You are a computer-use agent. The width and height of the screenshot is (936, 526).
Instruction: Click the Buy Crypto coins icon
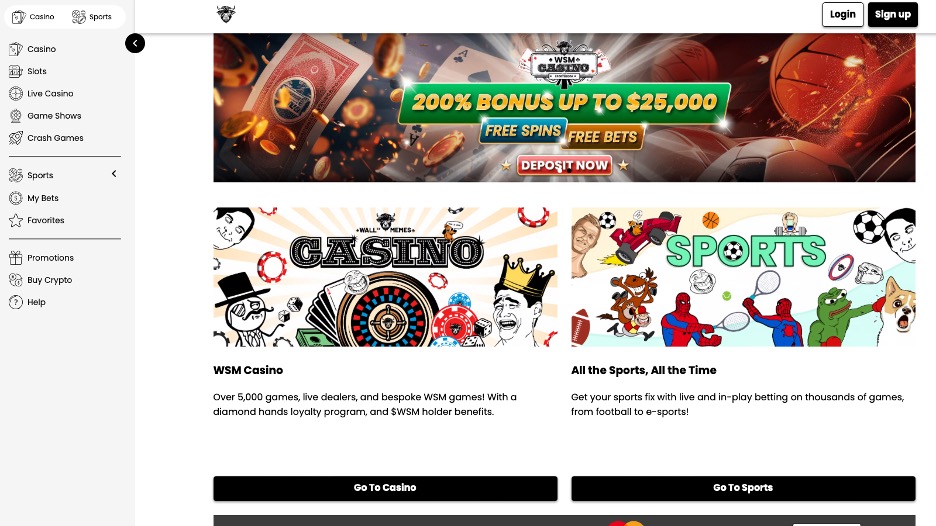(x=16, y=280)
